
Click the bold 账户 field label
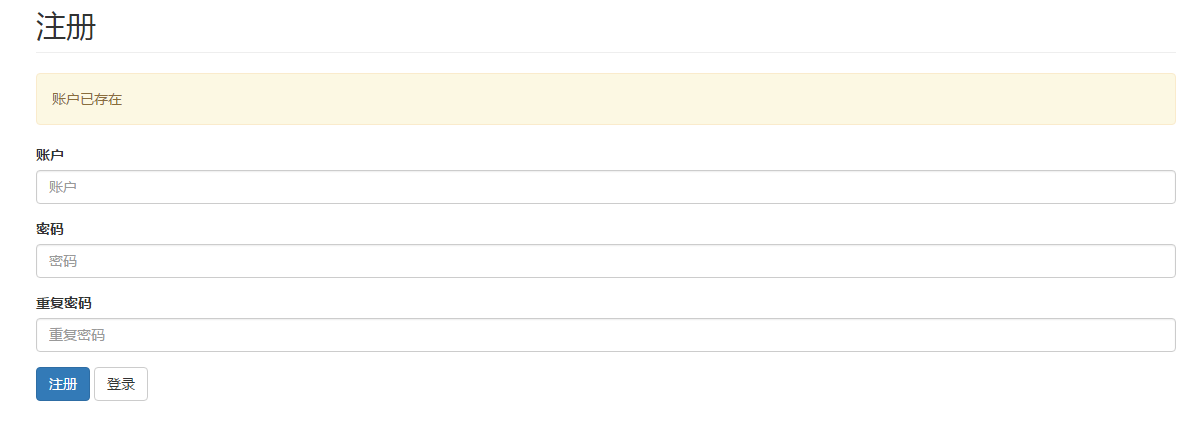click(x=49, y=154)
